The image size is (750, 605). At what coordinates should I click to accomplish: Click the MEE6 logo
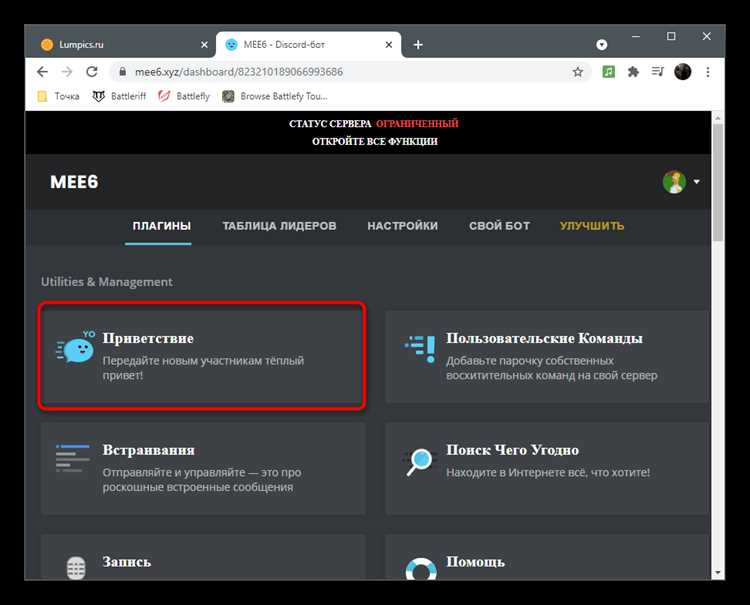[x=74, y=182]
